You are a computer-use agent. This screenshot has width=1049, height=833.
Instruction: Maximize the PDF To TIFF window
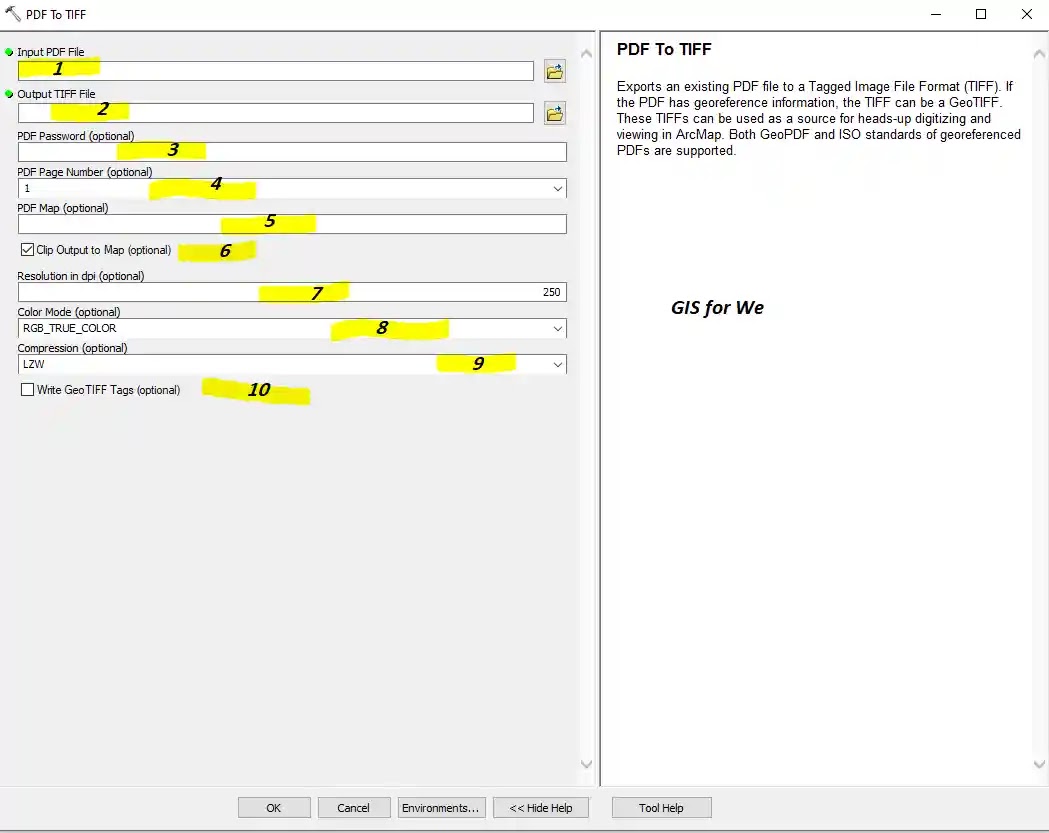pos(981,14)
